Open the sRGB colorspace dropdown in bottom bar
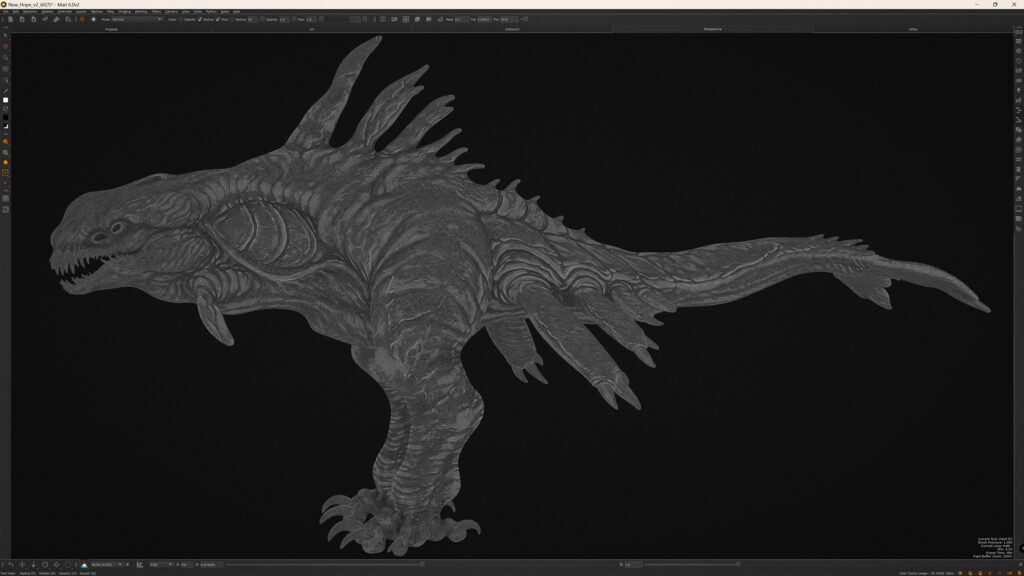This screenshot has width=1024, height=576. coord(107,565)
